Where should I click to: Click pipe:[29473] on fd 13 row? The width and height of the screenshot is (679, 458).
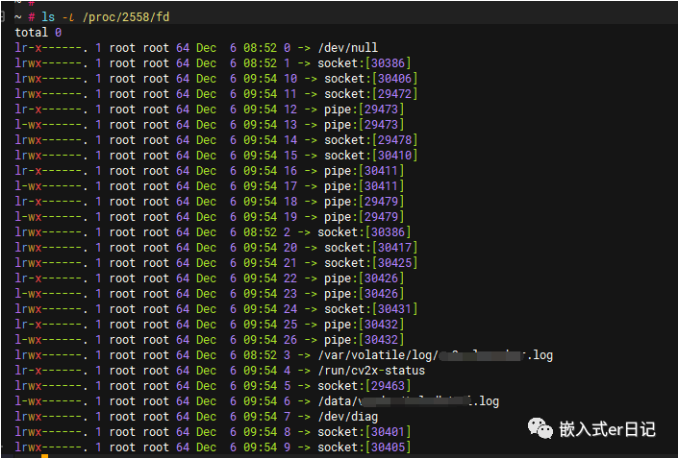click(364, 125)
